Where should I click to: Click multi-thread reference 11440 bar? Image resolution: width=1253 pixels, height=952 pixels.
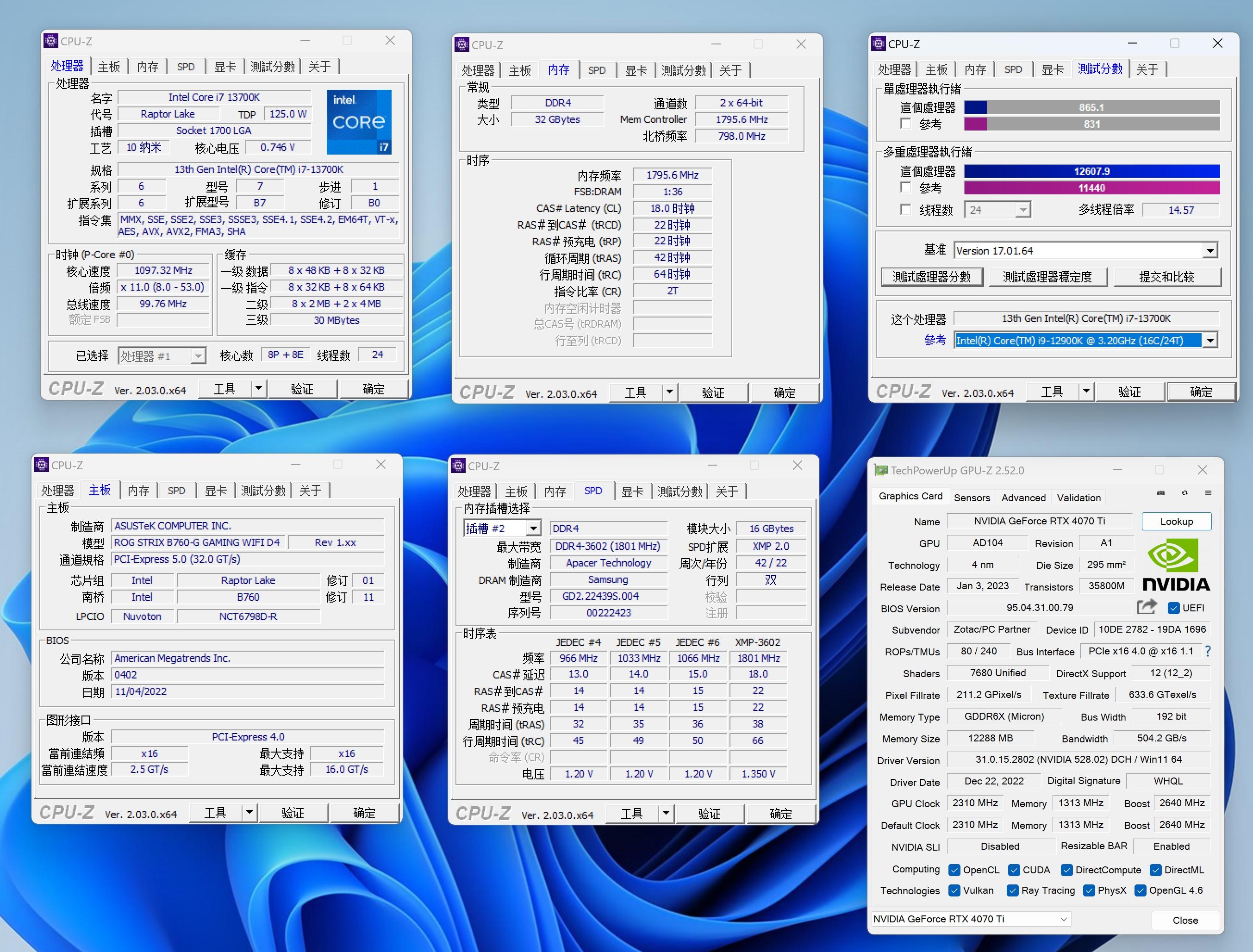click(x=1091, y=187)
